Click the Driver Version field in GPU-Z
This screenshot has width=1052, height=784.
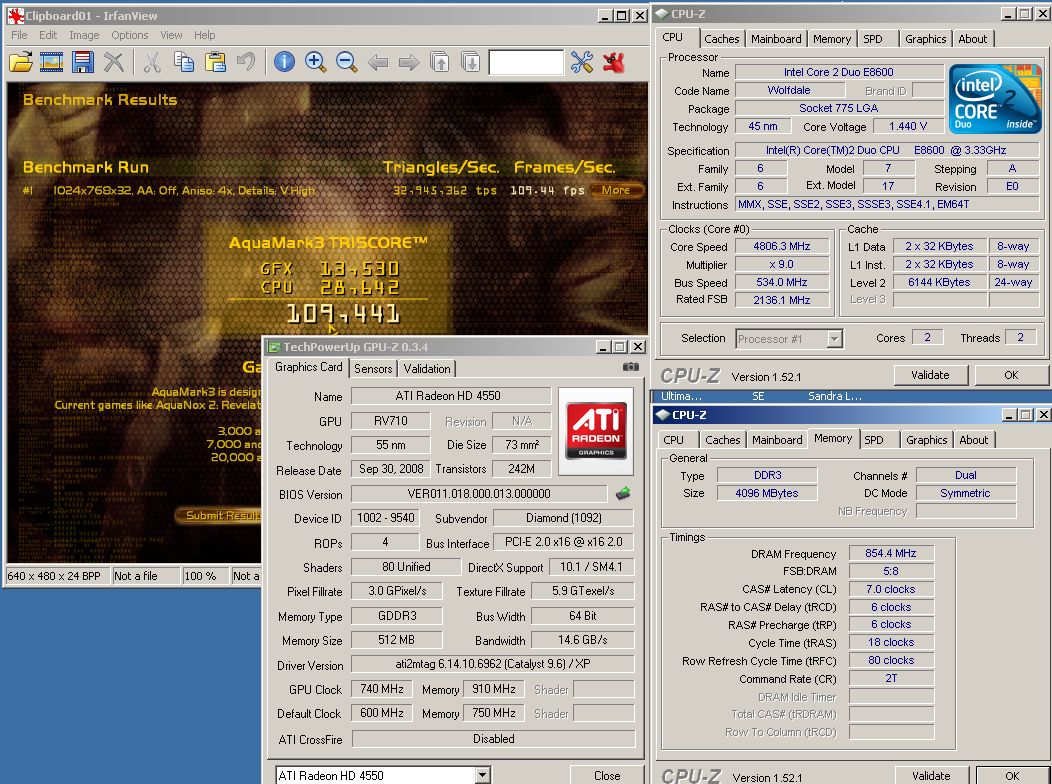click(x=492, y=664)
